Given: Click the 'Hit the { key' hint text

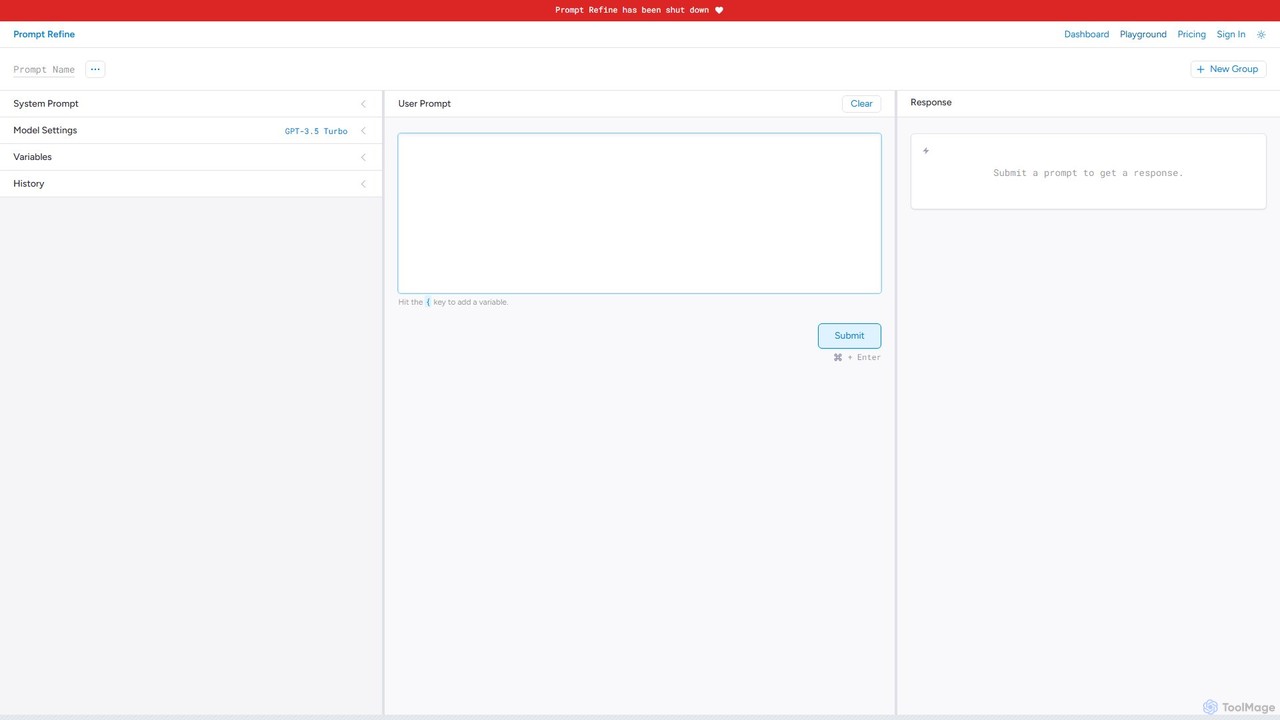Looking at the screenshot, I should click(x=453, y=302).
